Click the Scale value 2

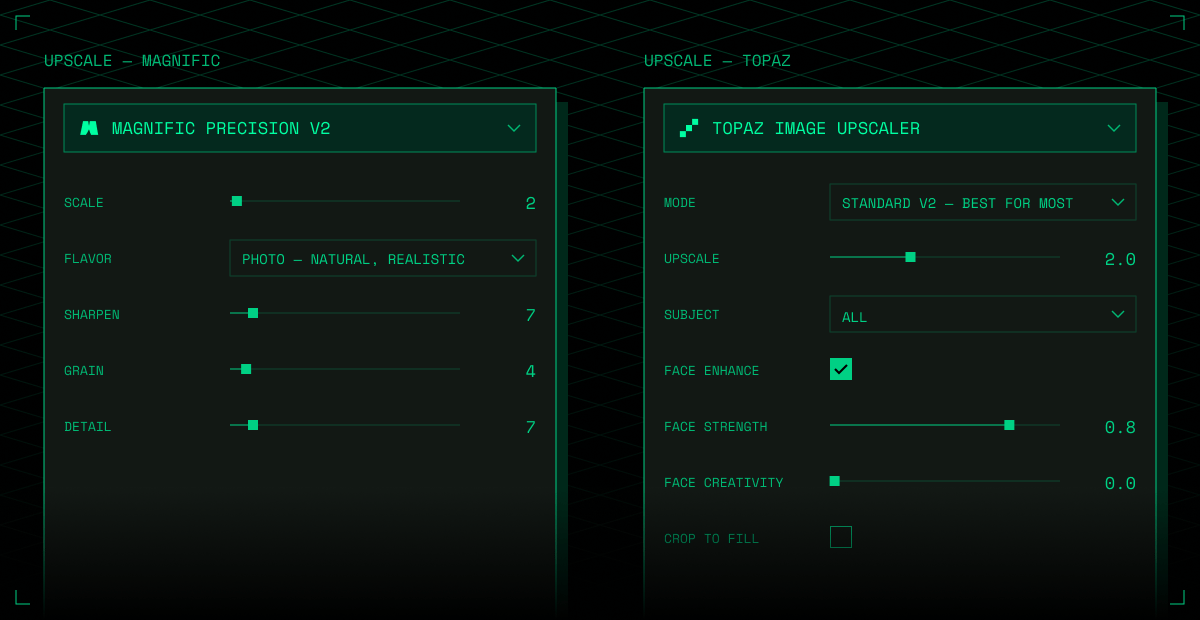[531, 204]
